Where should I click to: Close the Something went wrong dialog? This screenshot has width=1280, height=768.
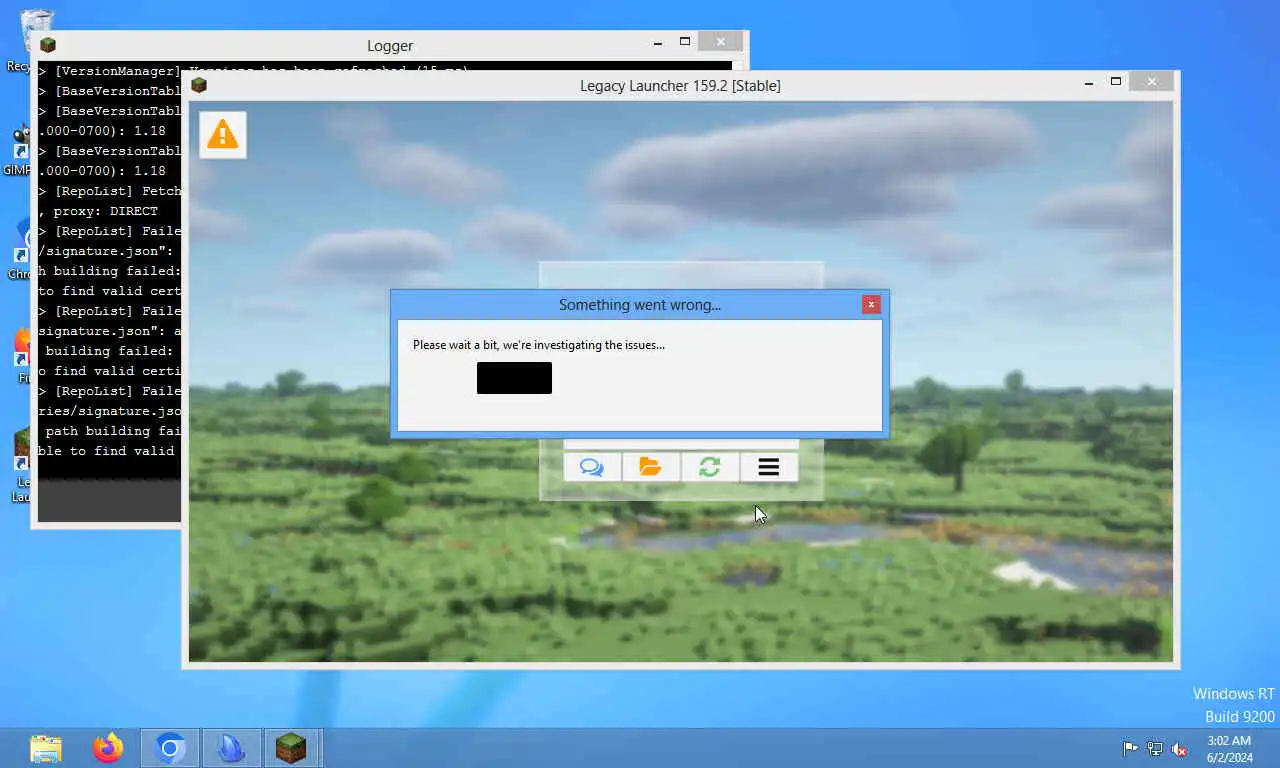pos(871,304)
